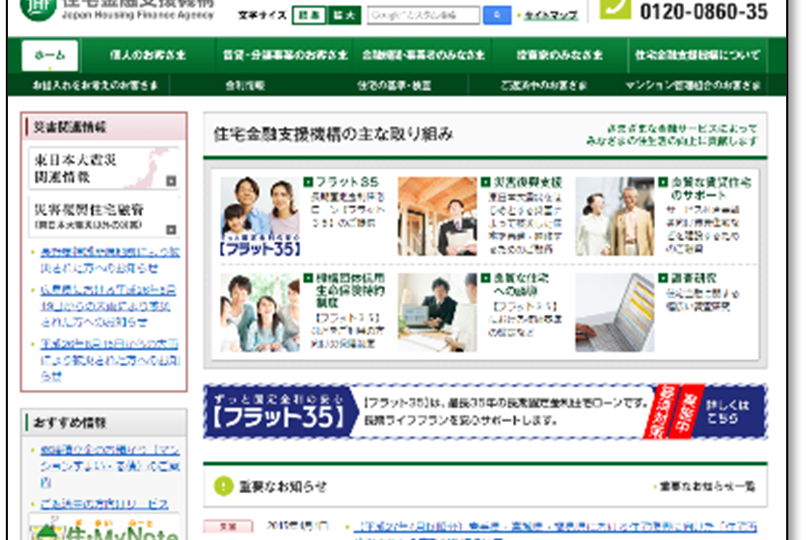
Task: Click the arrow icon on 東日本大震災 banner
Action: pos(171,181)
